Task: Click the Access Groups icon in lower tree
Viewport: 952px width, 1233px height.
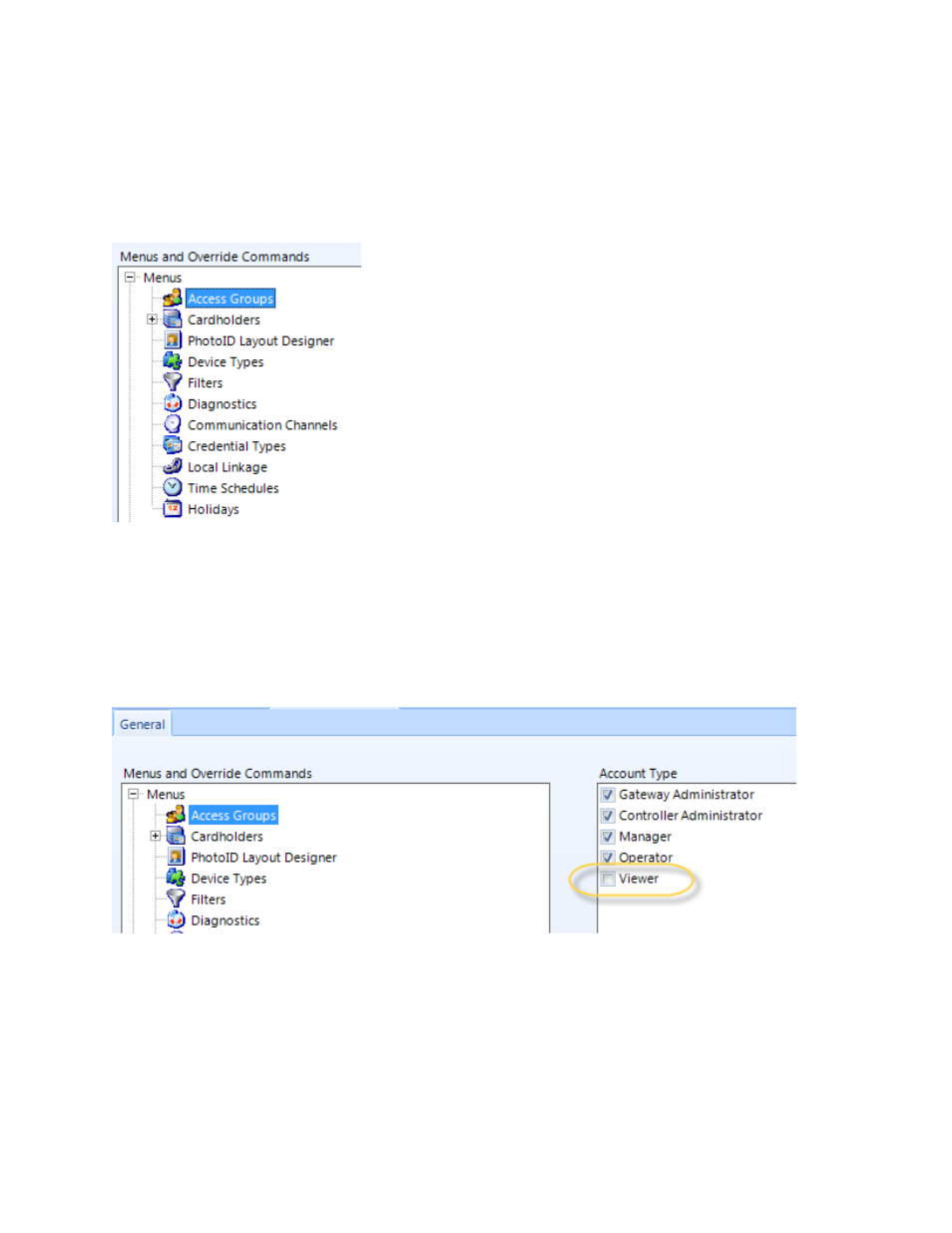Action: click(176, 815)
